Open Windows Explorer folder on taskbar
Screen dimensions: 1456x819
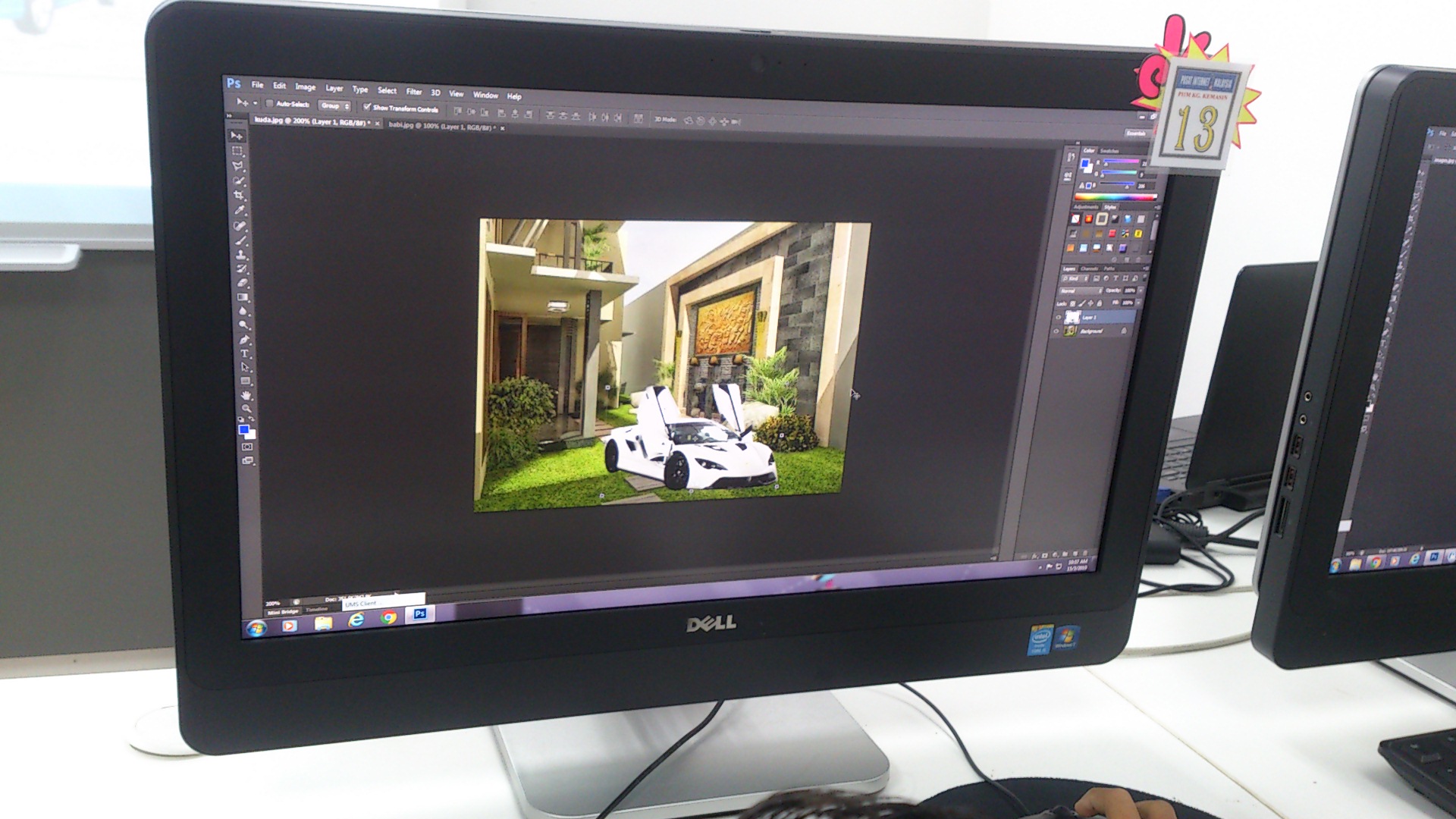323,623
